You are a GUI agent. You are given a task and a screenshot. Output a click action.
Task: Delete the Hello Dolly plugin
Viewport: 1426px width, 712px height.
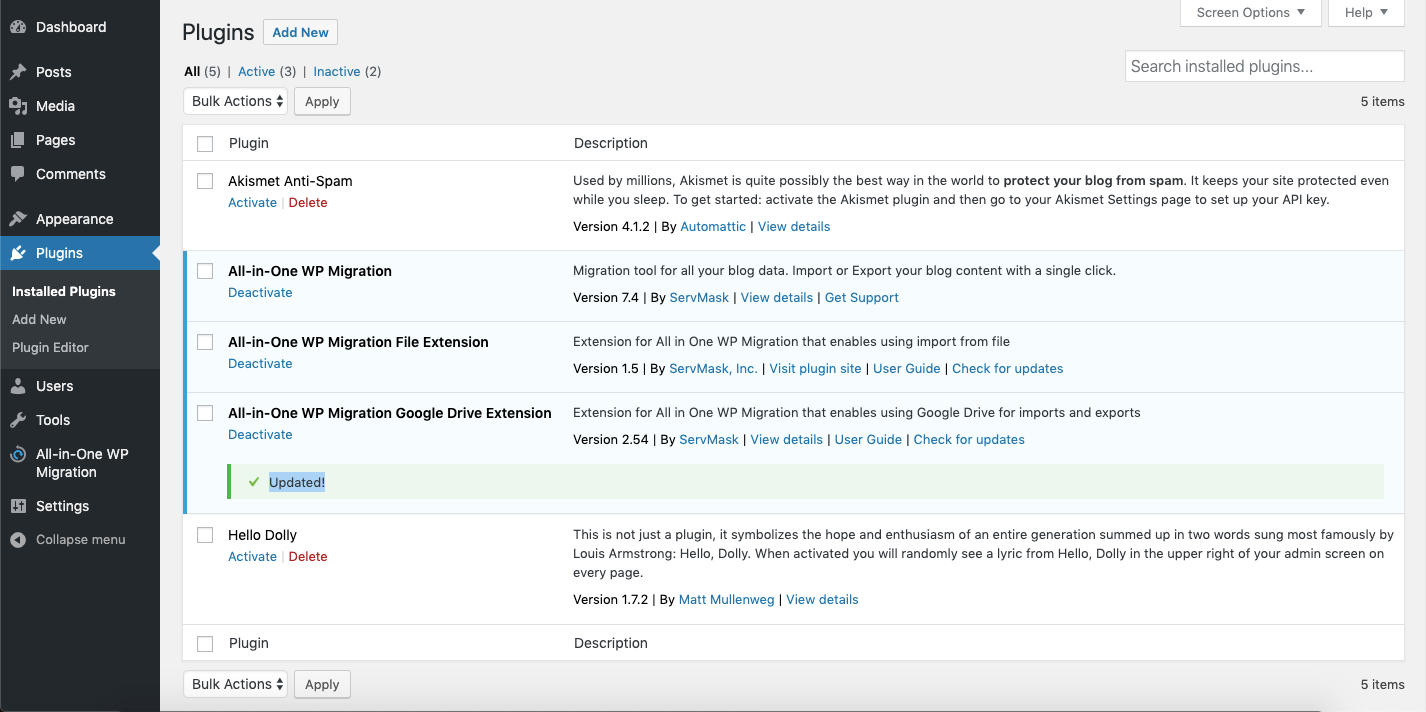pos(308,557)
